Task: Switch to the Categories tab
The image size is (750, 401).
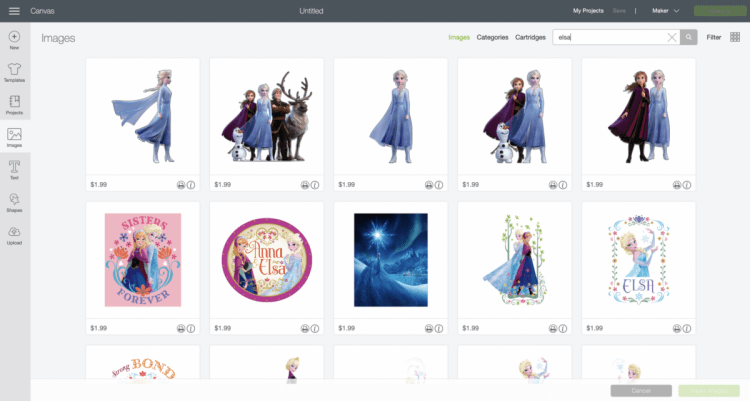Action: pyautogui.click(x=492, y=37)
